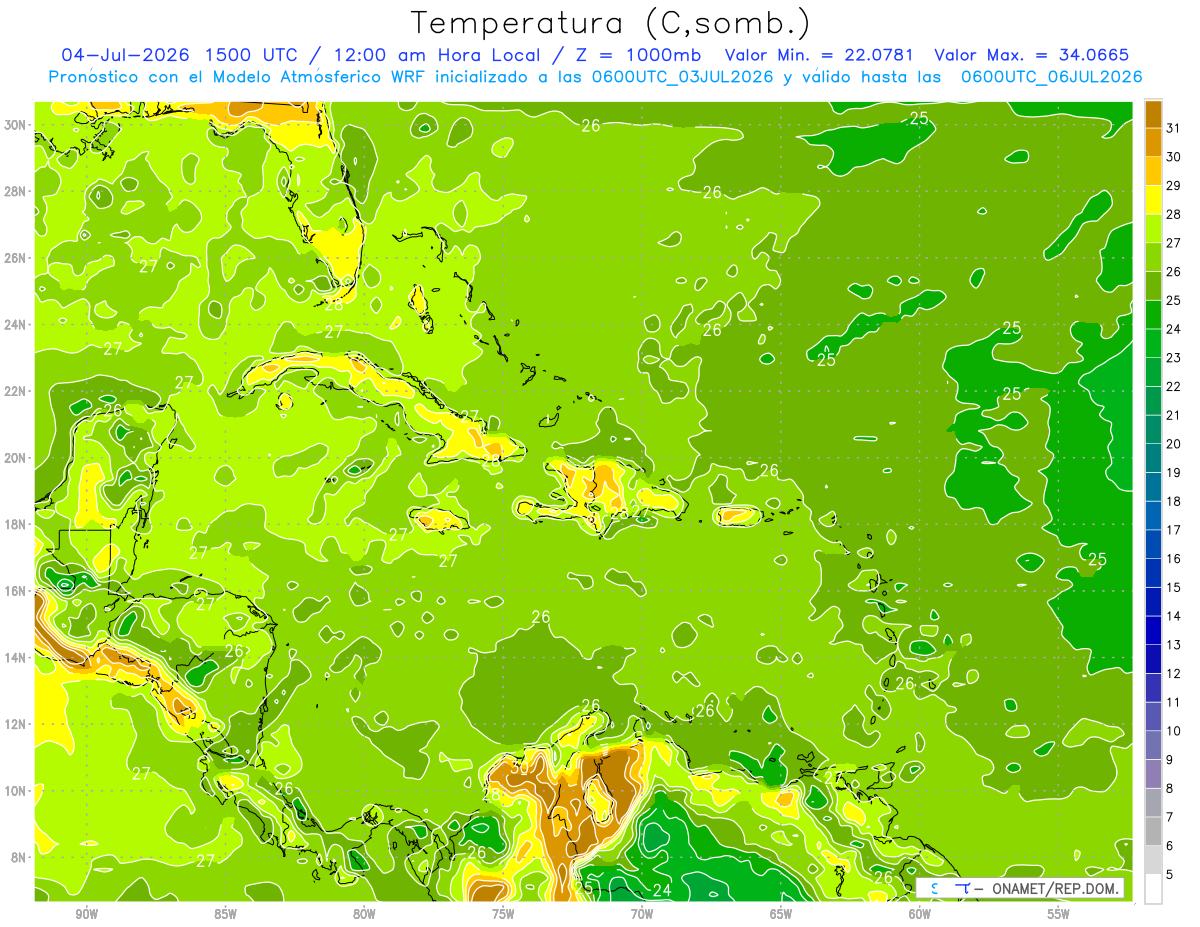Screen dimensions: 1200x927
Task: Click the white swatch below 5 on color scale
Action: (1153, 888)
